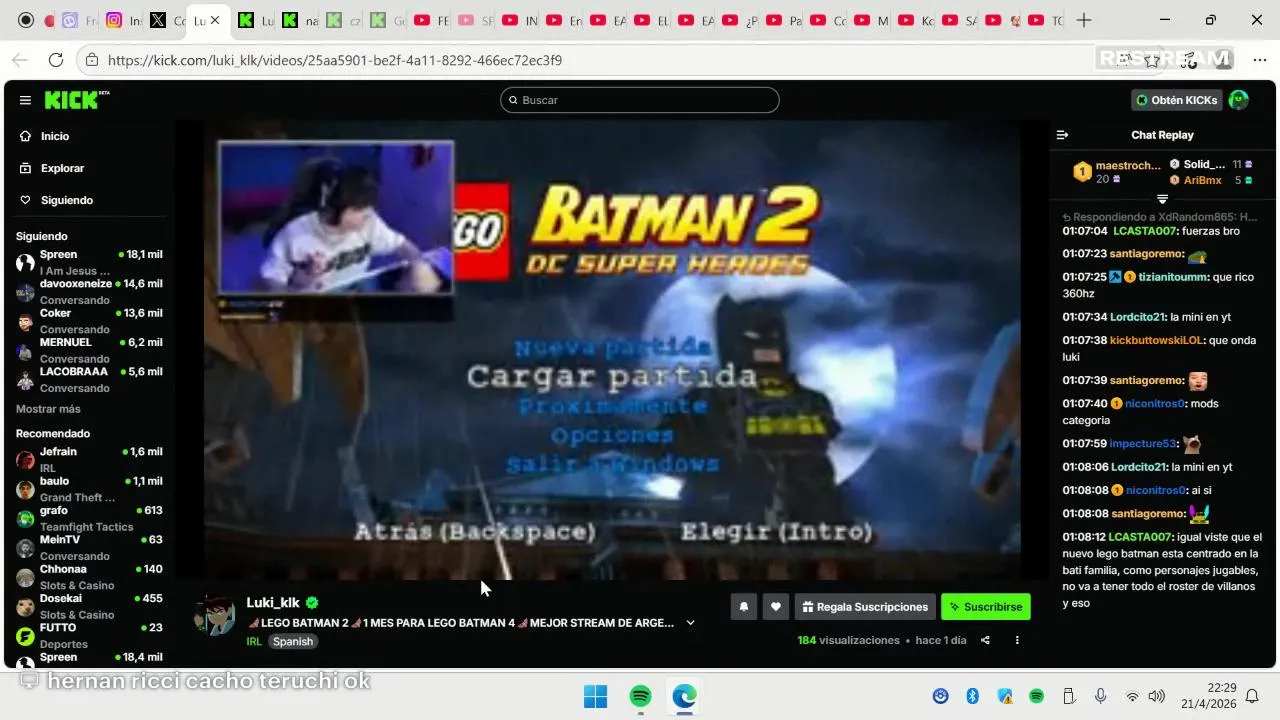Click the microphone tray icon
The image size is (1280, 720).
click(1100, 696)
